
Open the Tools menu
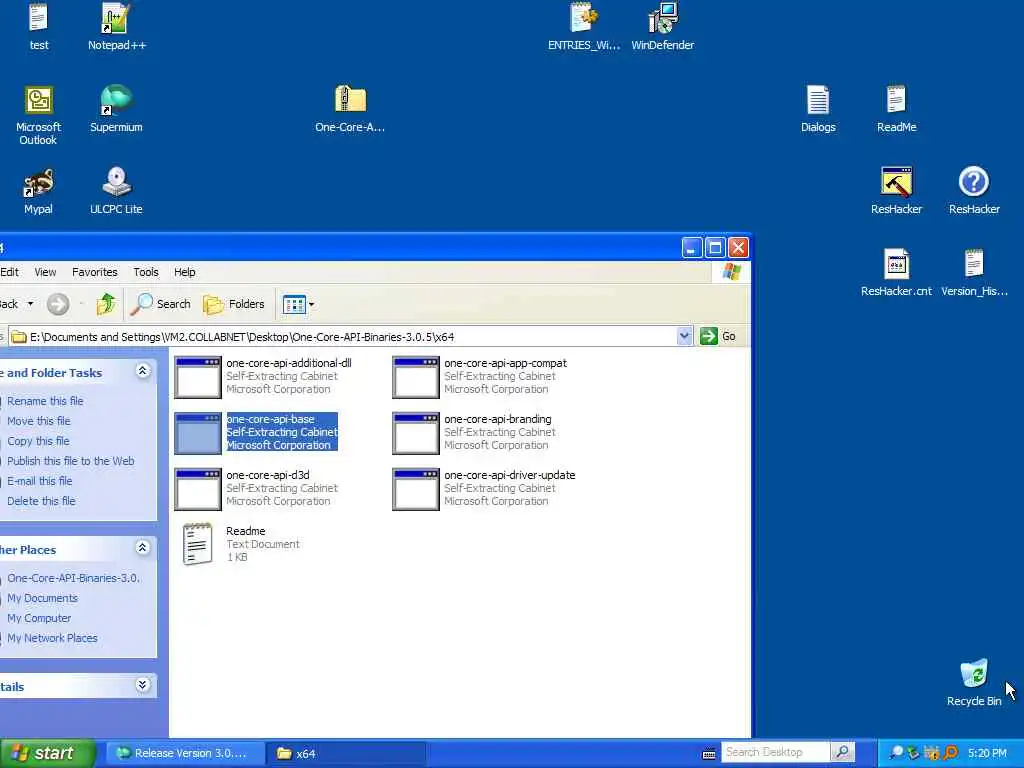pyautogui.click(x=146, y=272)
